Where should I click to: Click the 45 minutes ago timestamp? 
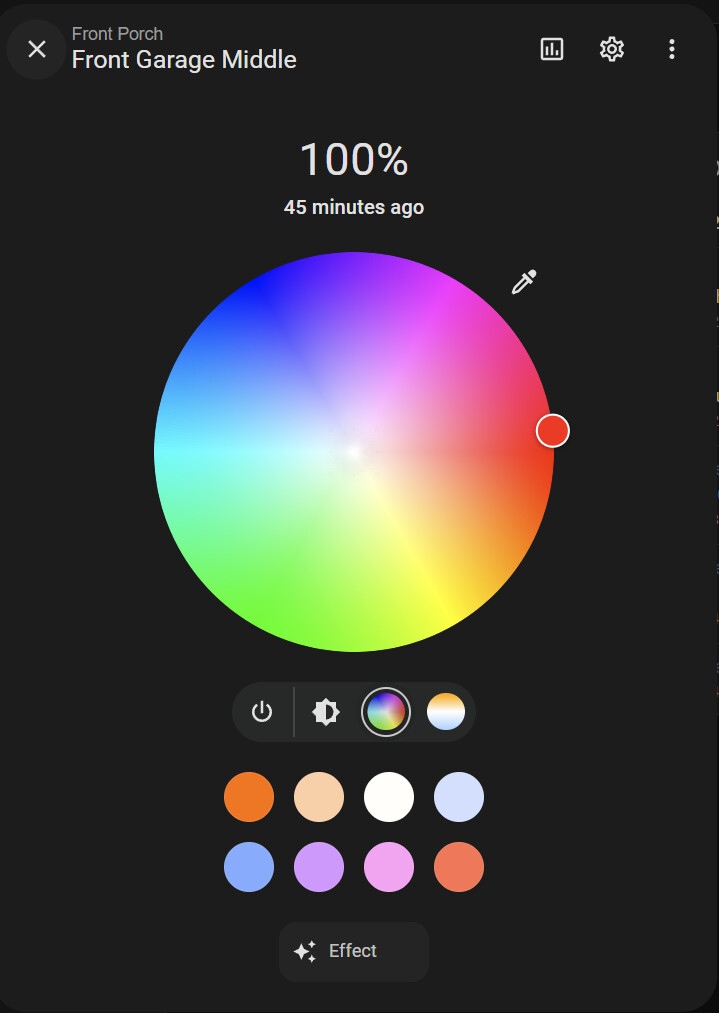[354, 207]
